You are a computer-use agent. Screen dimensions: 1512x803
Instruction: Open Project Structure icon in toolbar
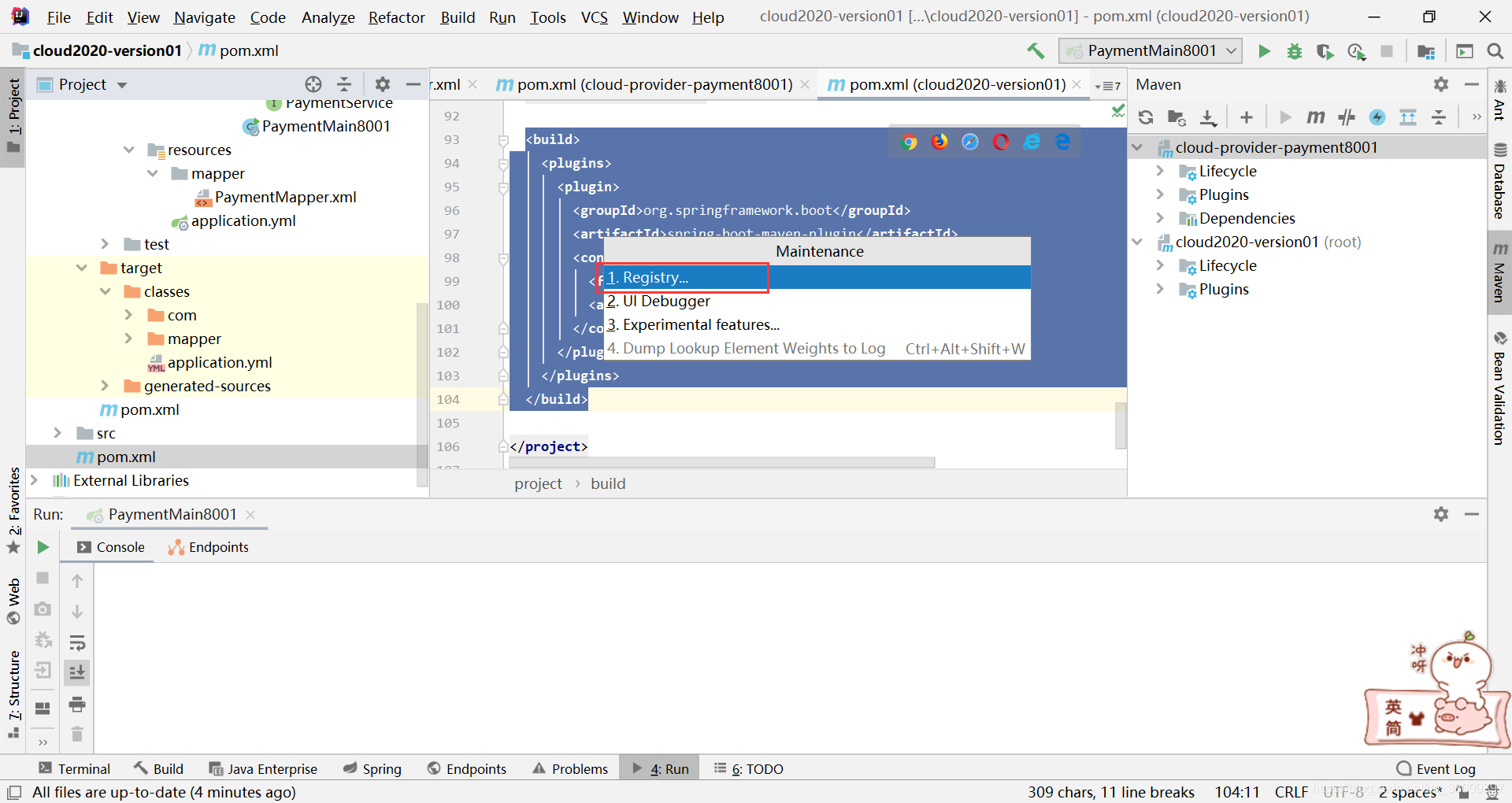[x=1425, y=51]
